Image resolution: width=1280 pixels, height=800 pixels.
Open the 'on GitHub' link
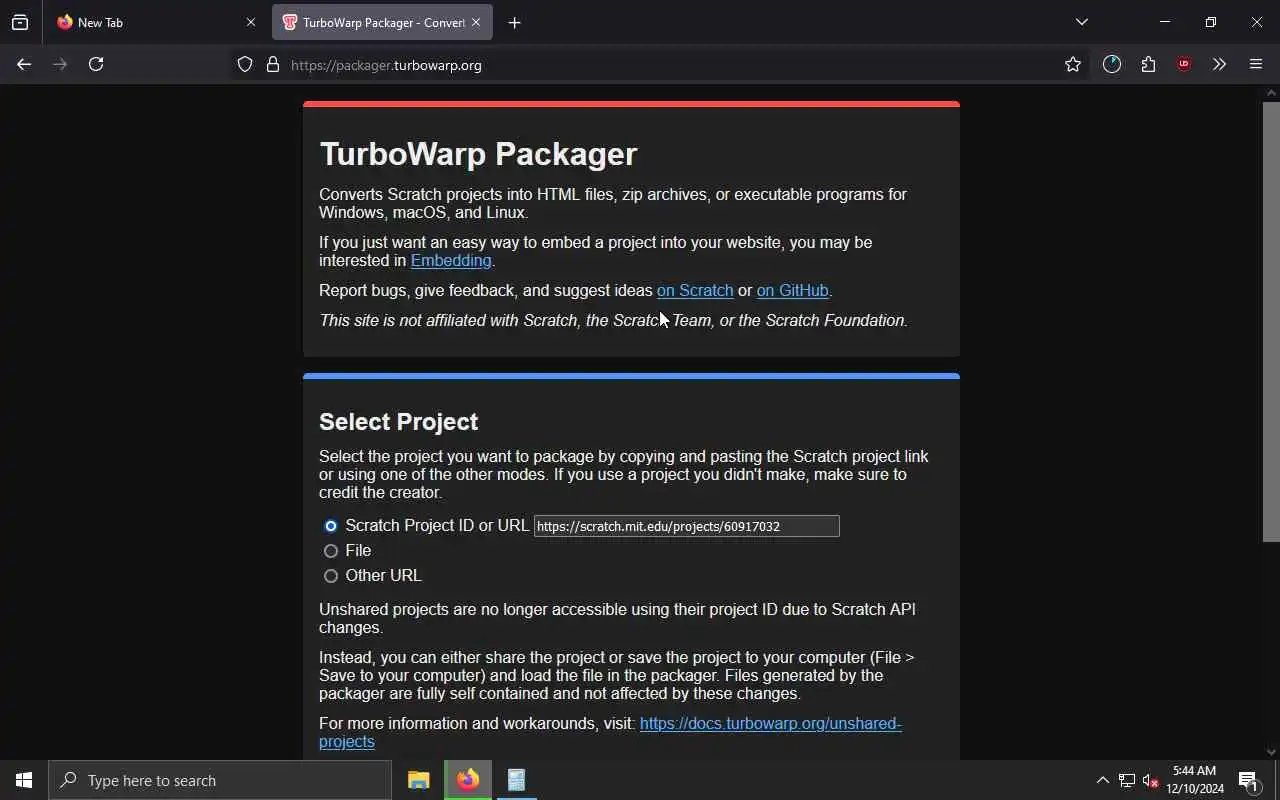[x=793, y=290]
